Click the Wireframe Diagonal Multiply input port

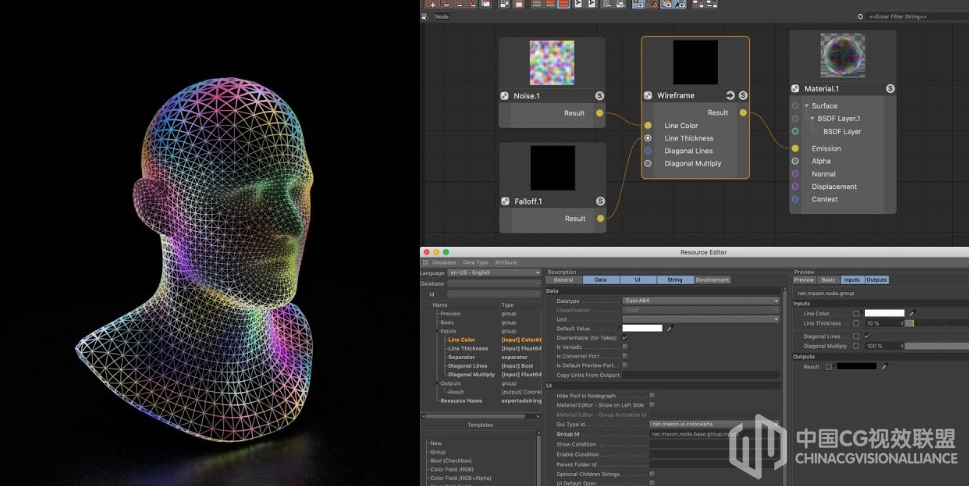coord(648,164)
